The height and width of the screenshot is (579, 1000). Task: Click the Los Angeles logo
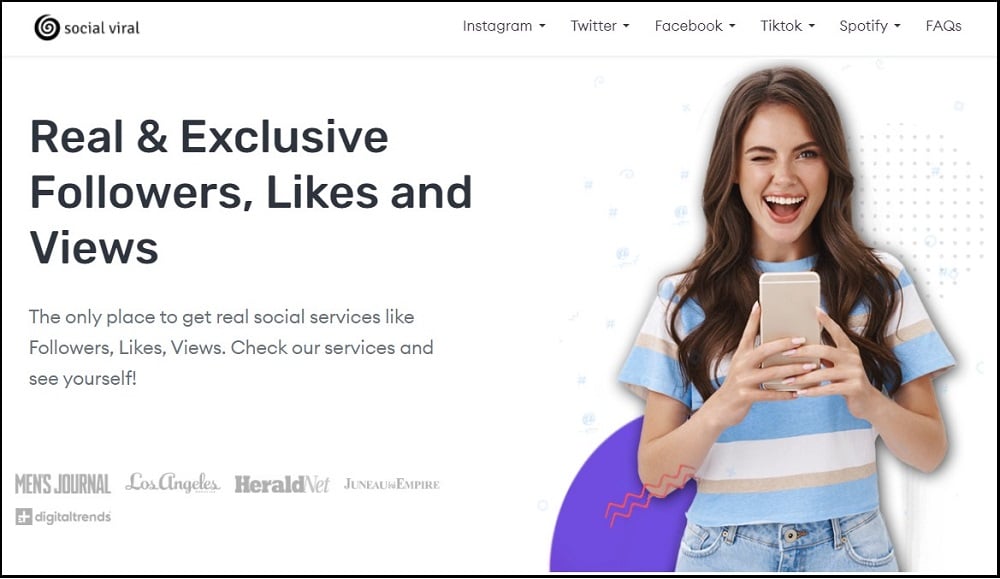(x=173, y=483)
